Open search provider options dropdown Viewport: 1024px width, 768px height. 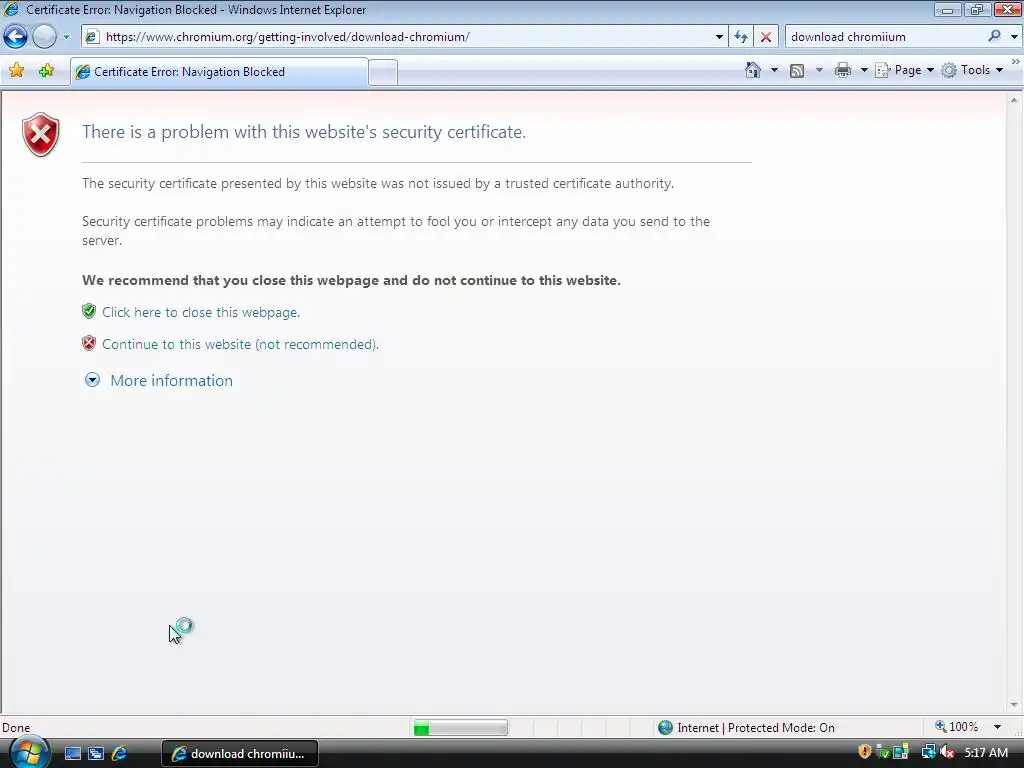pos(1014,37)
